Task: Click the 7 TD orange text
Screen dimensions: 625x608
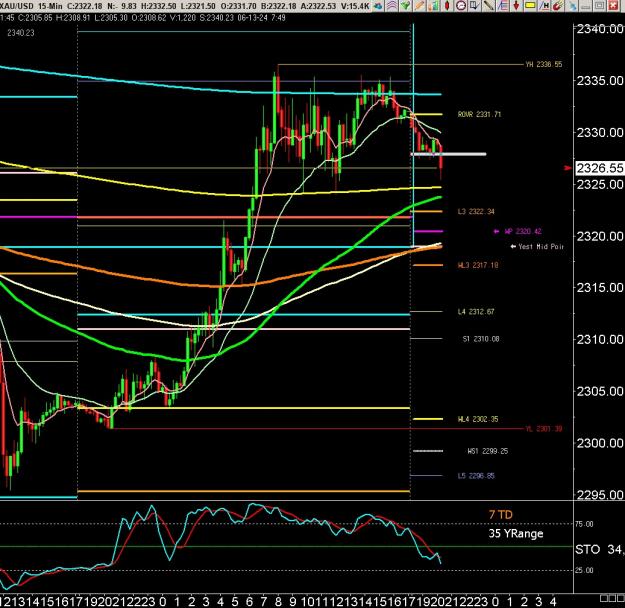Action: [501, 515]
